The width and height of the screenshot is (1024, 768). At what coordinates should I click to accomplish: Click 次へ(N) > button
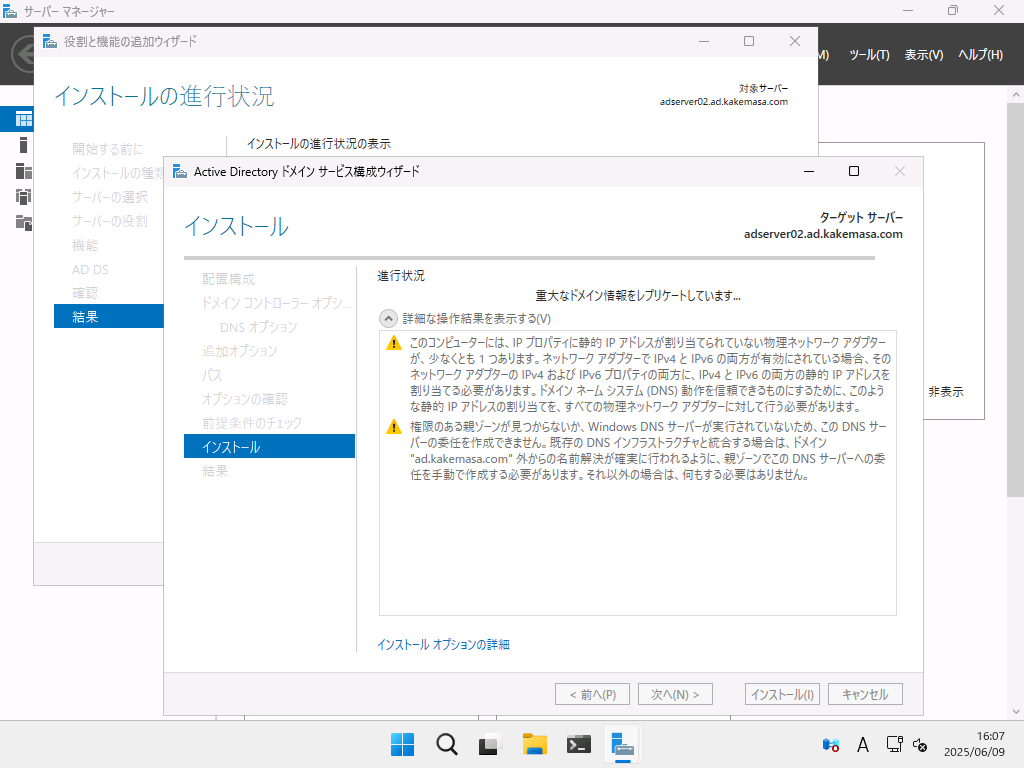click(x=675, y=694)
